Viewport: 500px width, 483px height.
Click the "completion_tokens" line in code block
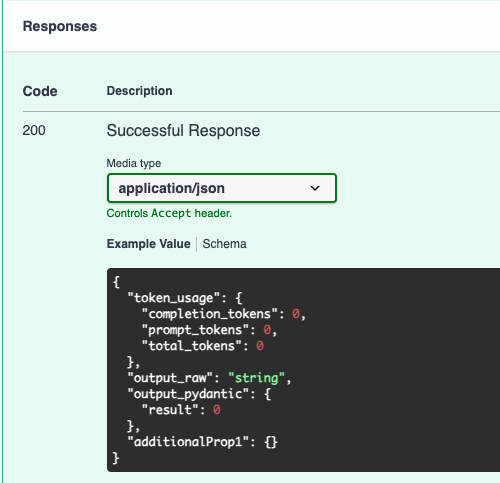tap(224, 314)
